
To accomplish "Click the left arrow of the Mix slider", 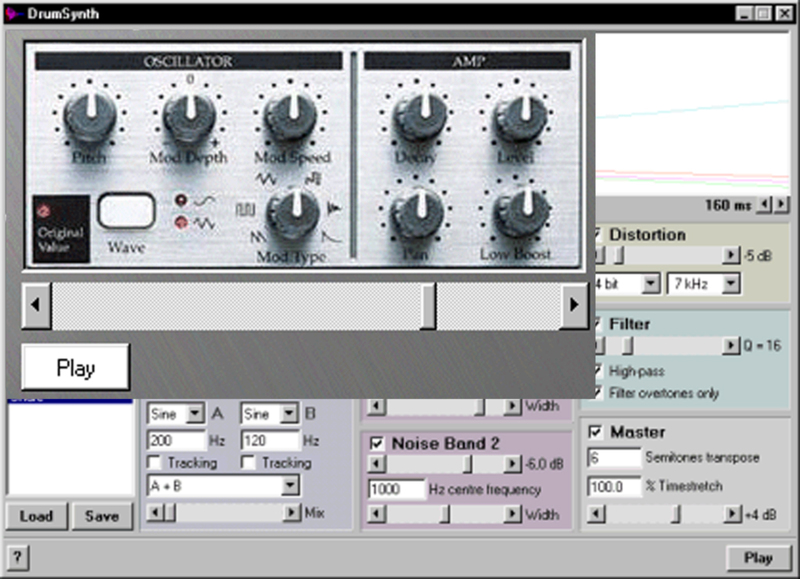I will [155, 512].
